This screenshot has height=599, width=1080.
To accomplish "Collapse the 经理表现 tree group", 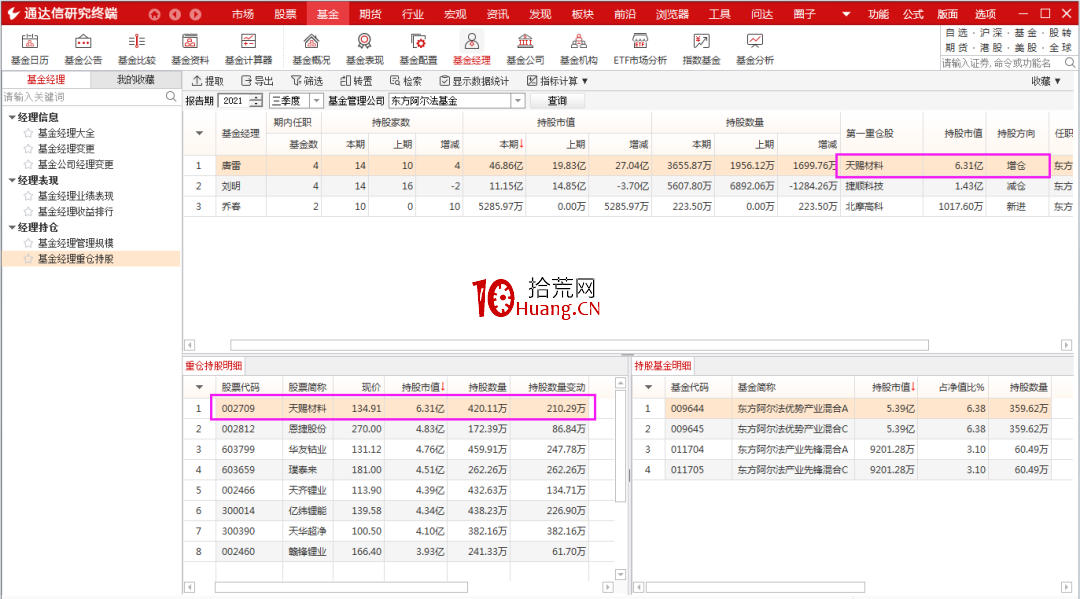I will click(12, 180).
